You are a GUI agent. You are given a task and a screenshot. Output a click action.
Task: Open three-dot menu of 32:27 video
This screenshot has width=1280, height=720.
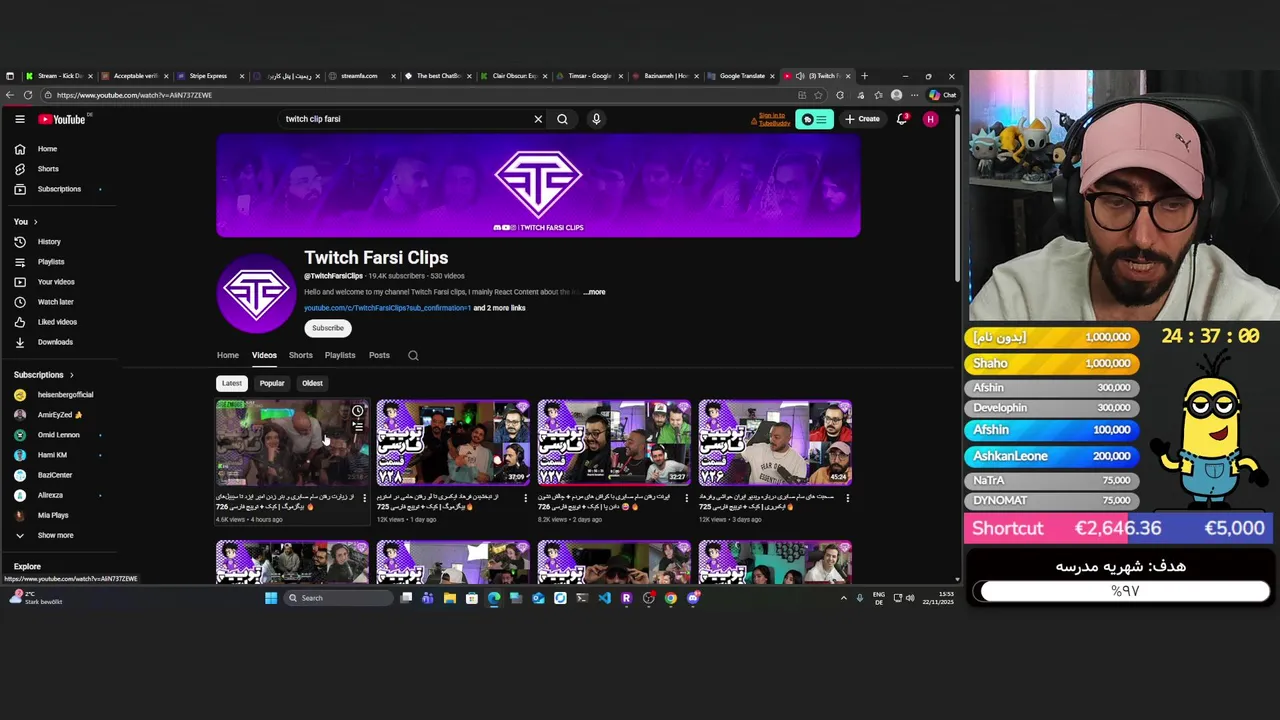[x=686, y=497]
